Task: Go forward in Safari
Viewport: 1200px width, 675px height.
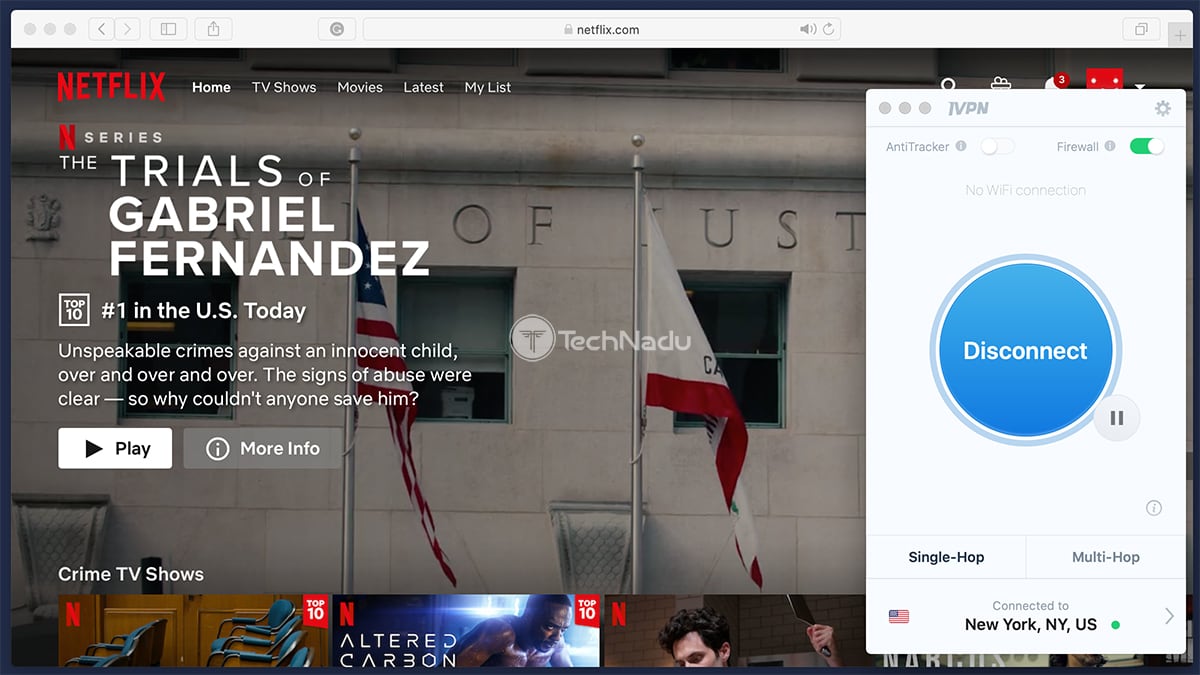Action: click(127, 29)
